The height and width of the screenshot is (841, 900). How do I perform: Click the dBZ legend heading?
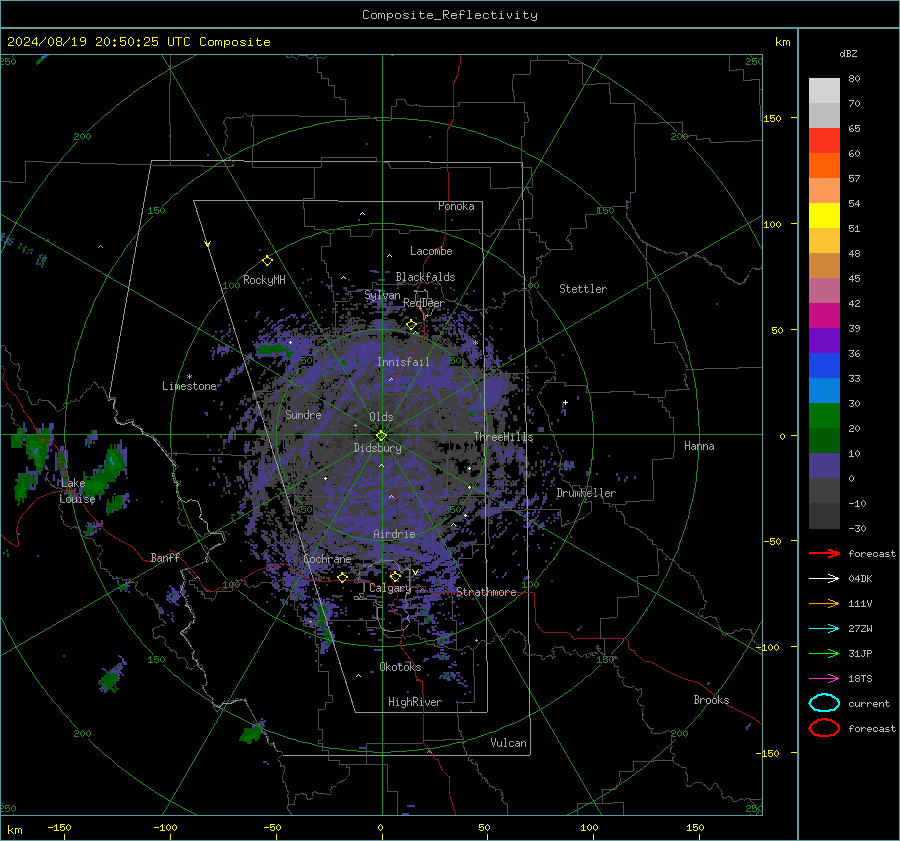coord(848,54)
